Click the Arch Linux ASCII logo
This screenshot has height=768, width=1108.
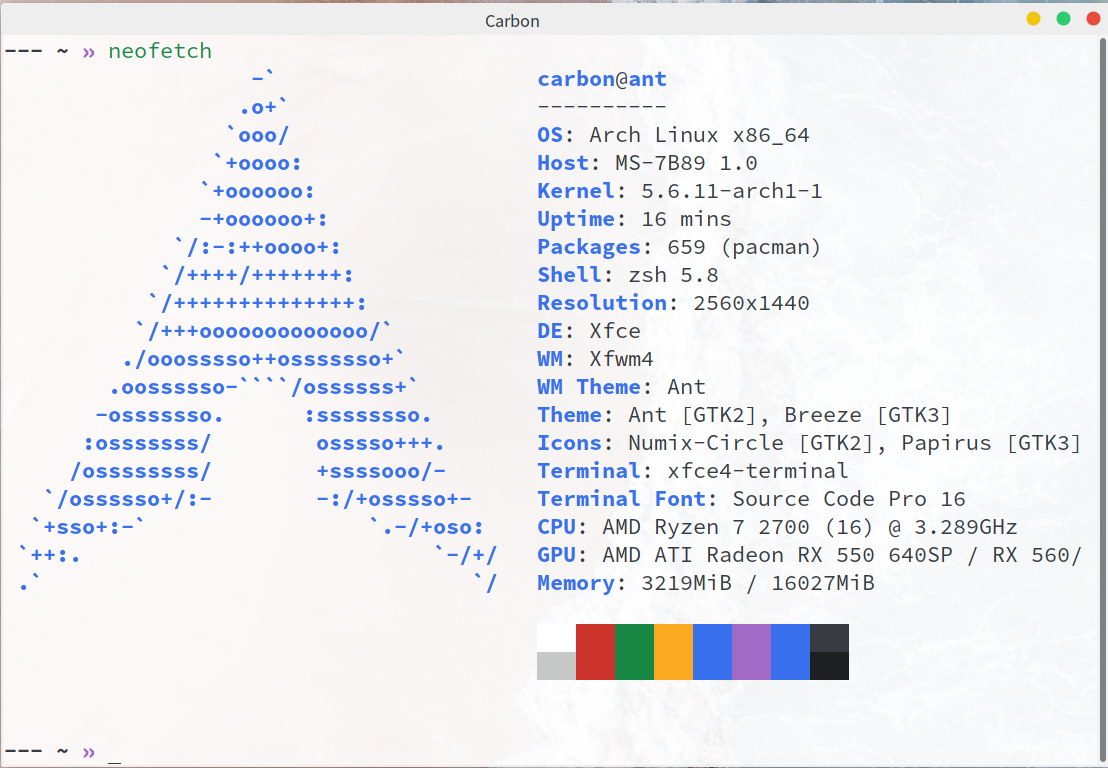coord(258,331)
